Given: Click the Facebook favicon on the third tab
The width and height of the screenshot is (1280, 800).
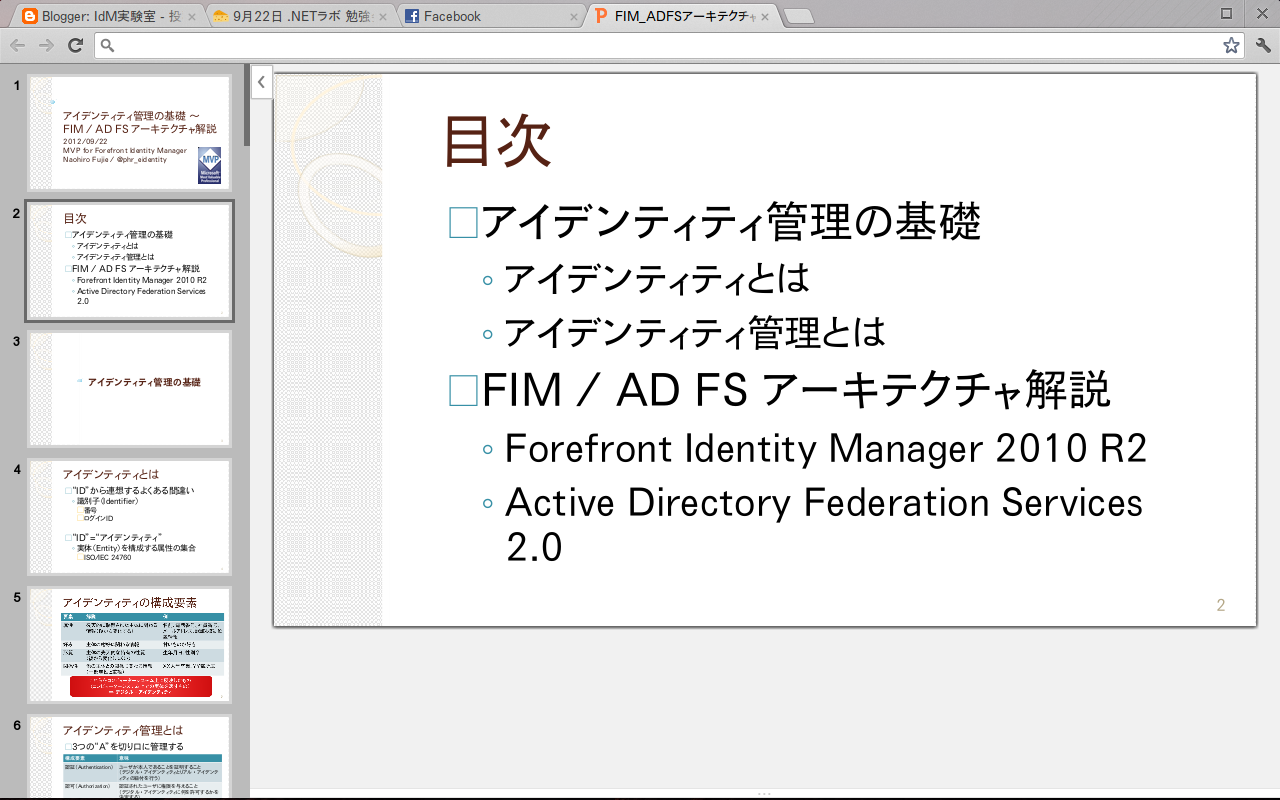Looking at the screenshot, I should pos(412,16).
